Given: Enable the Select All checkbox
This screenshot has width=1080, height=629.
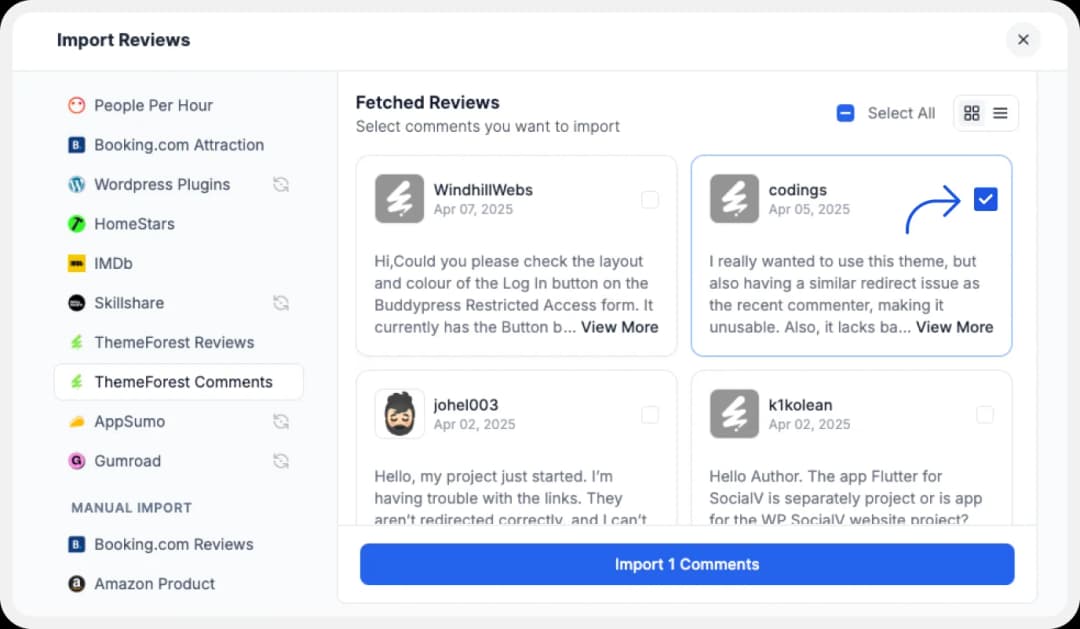Looking at the screenshot, I should (846, 113).
